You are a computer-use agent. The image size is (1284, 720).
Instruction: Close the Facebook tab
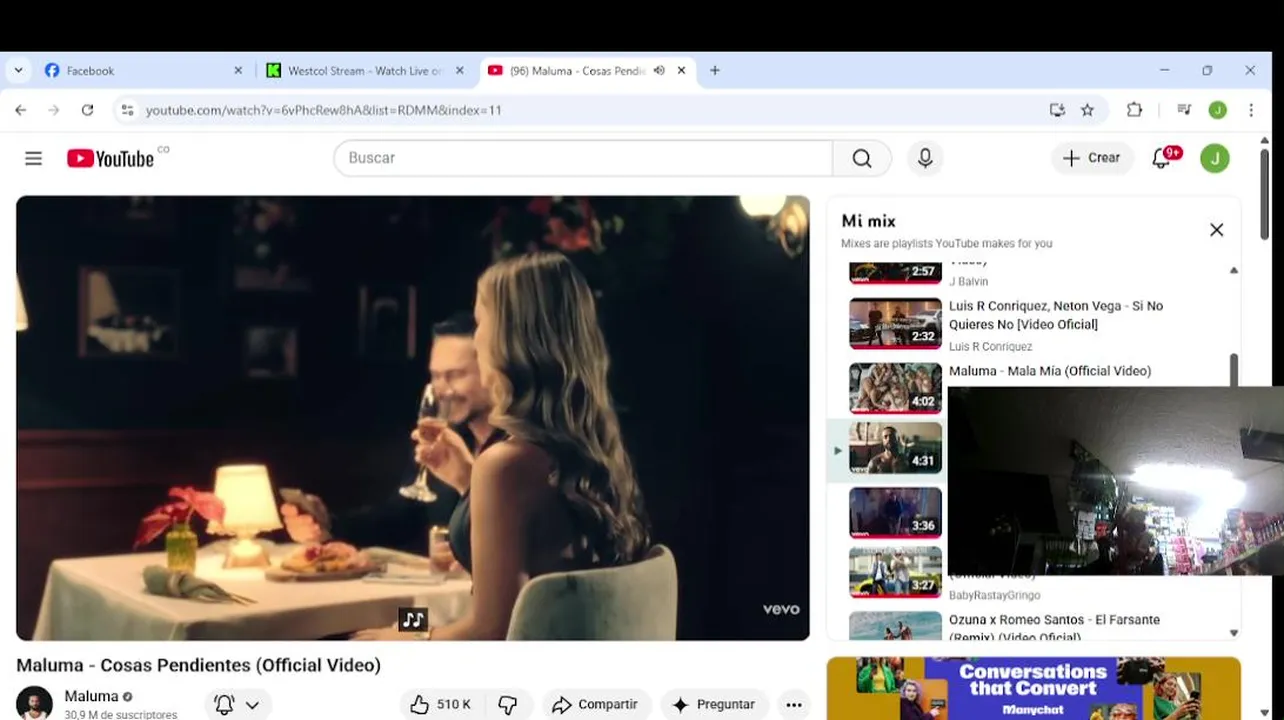tap(238, 71)
